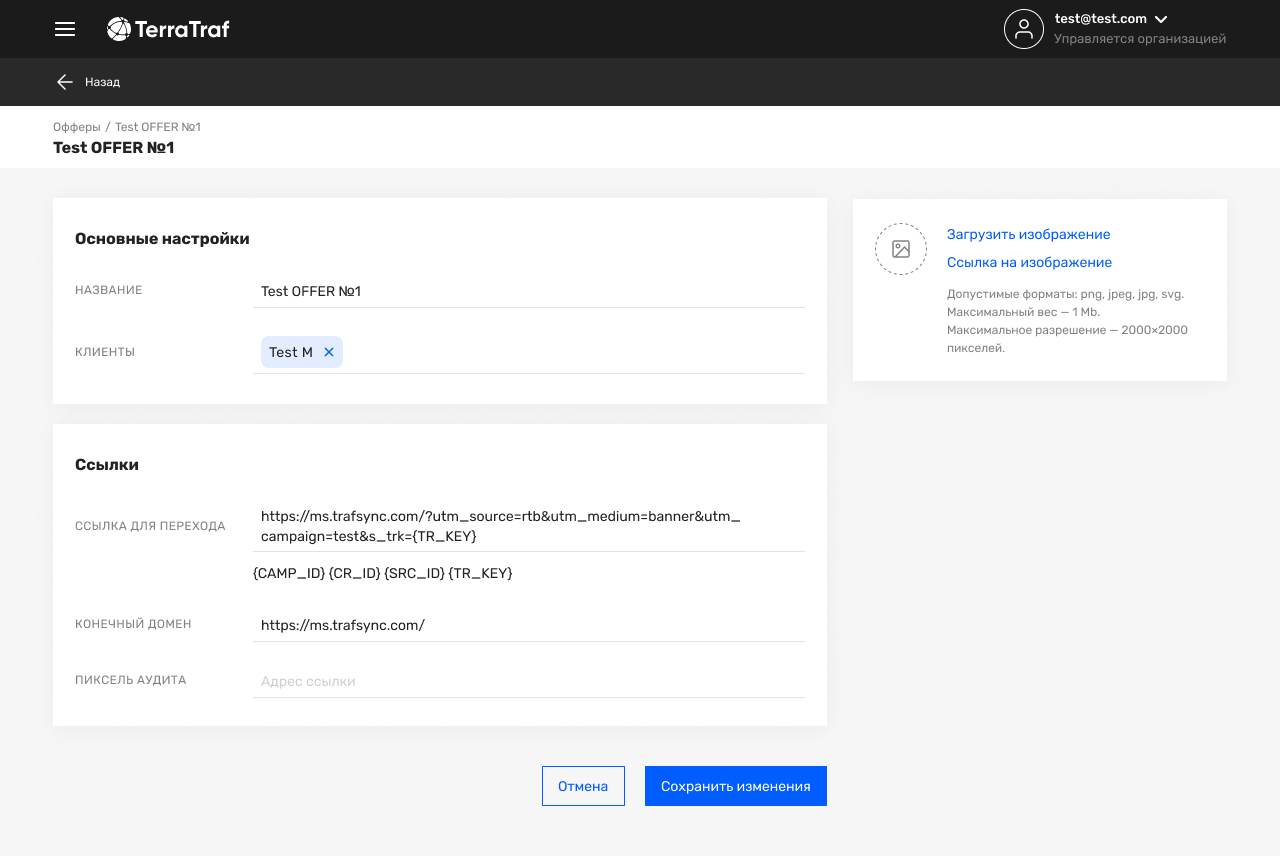Image resolution: width=1280 pixels, height=856 pixels.
Task: Insert the {CR_ID} macro
Action: point(354,574)
